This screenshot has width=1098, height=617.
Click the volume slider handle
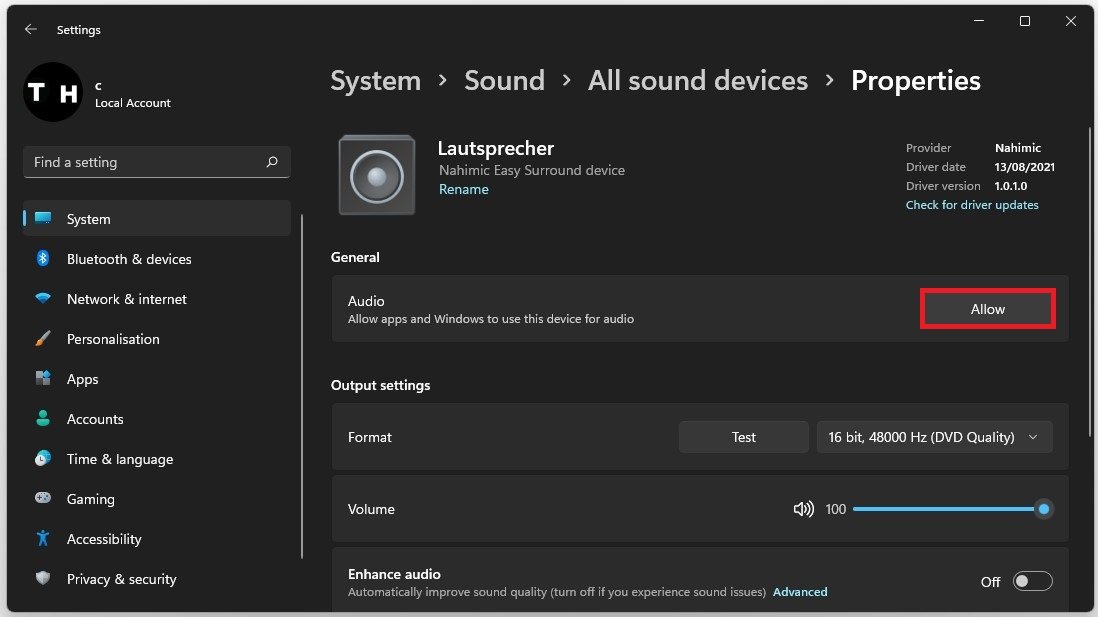[x=1044, y=509]
